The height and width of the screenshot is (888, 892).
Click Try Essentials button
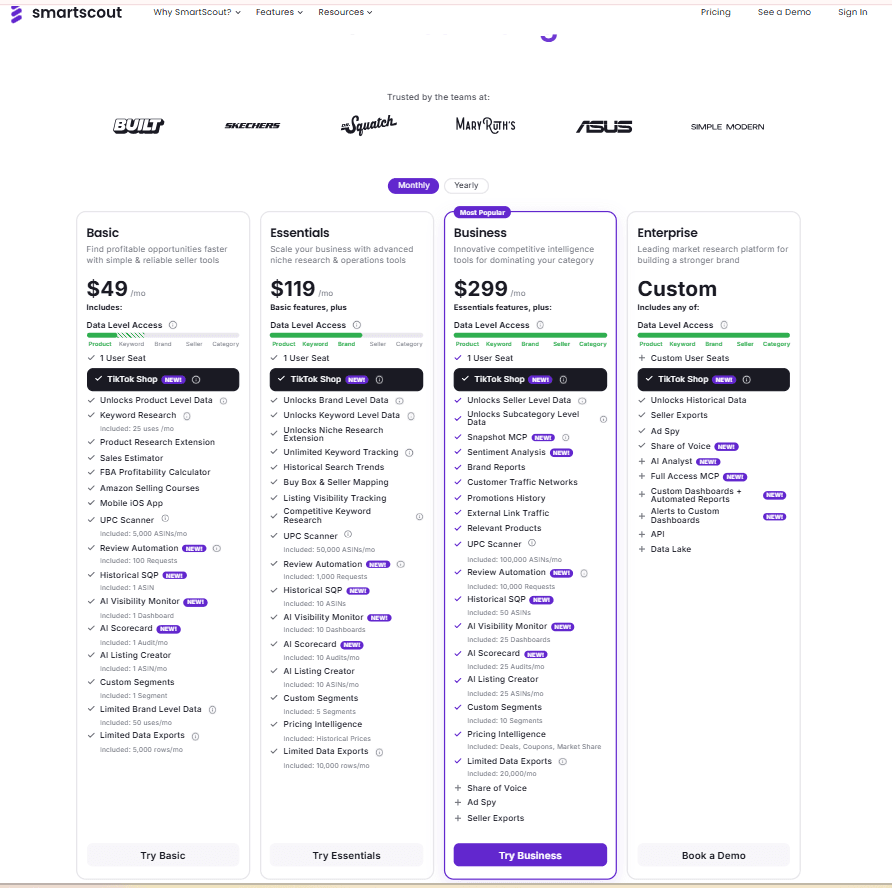[x=346, y=855]
